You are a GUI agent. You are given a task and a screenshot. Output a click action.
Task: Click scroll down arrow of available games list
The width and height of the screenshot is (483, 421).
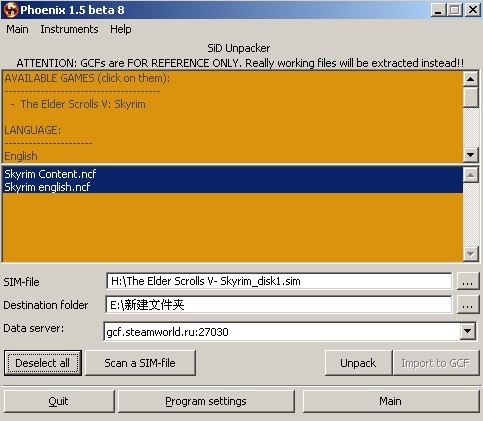[471, 155]
